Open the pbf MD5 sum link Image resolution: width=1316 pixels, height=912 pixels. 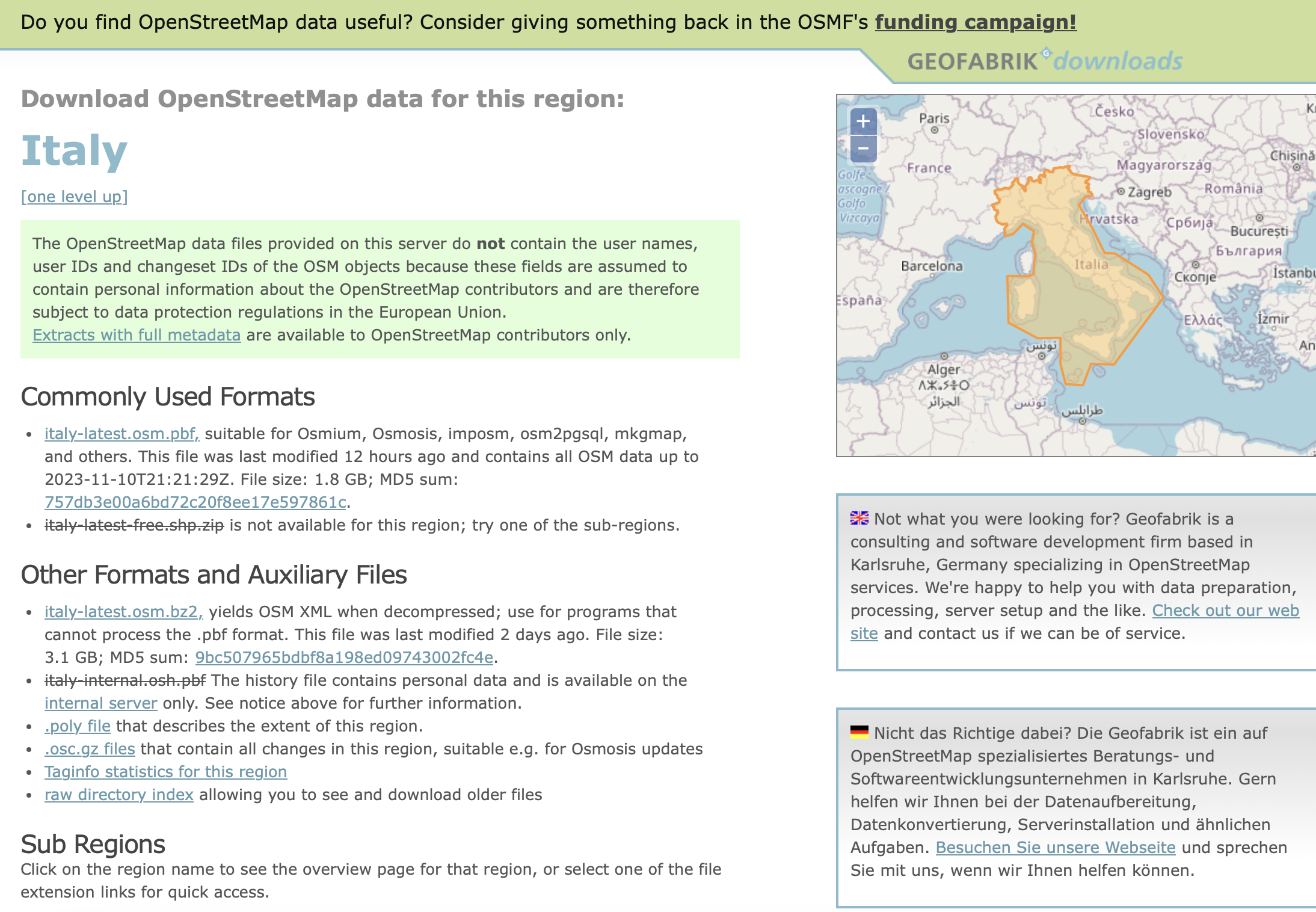pyautogui.click(x=195, y=502)
